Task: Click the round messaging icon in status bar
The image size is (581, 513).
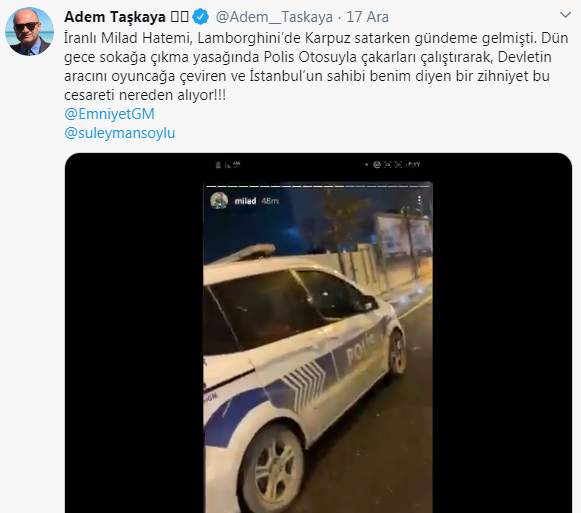Action: click(377, 165)
